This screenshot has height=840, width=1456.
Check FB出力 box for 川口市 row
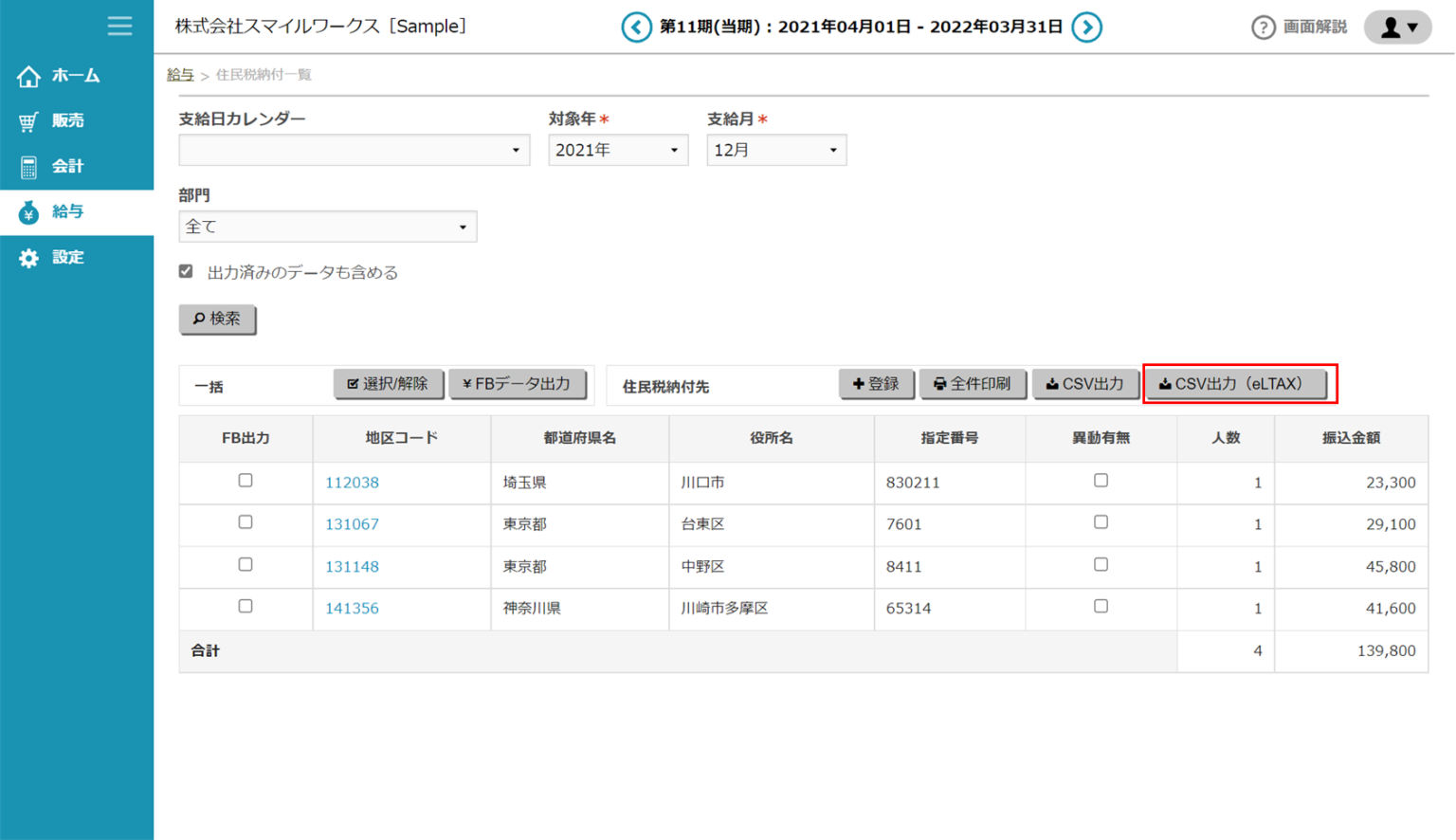pos(246,481)
